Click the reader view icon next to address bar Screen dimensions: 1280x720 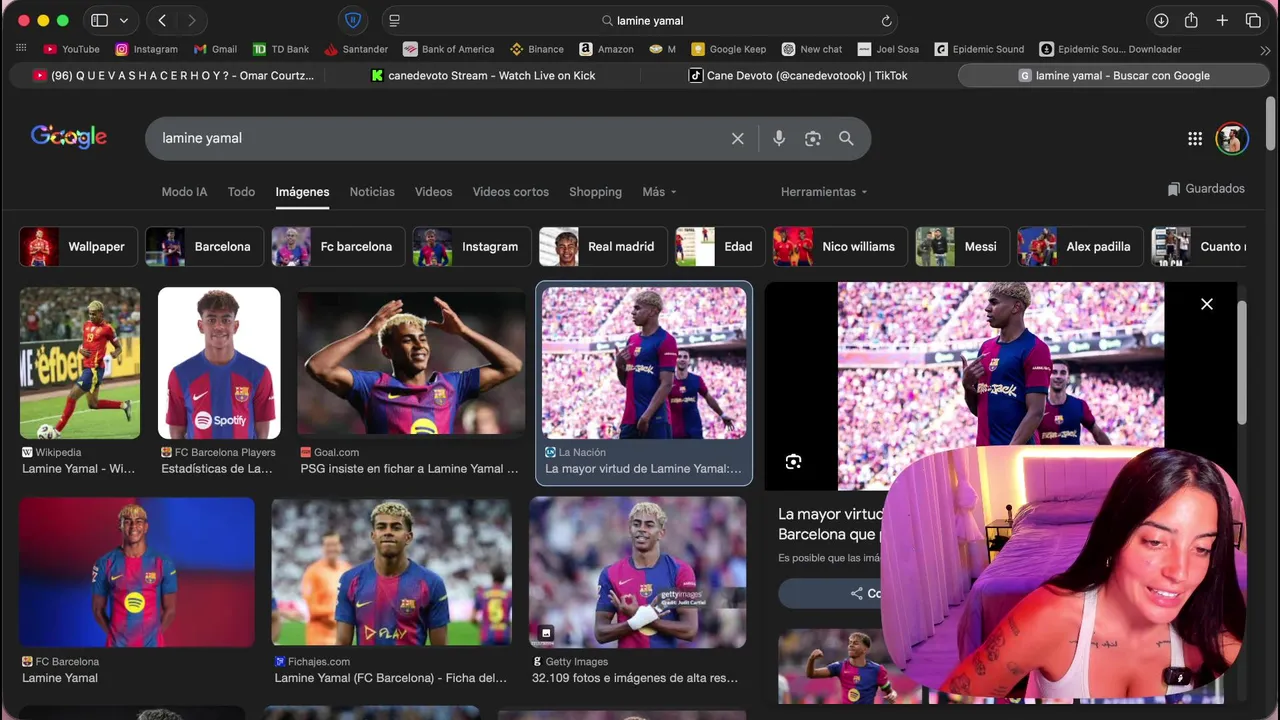coord(394,20)
